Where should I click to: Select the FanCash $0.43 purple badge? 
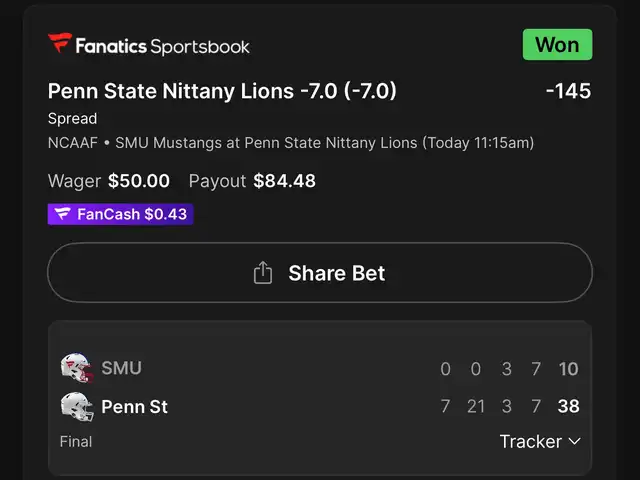click(x=120, y=214)
